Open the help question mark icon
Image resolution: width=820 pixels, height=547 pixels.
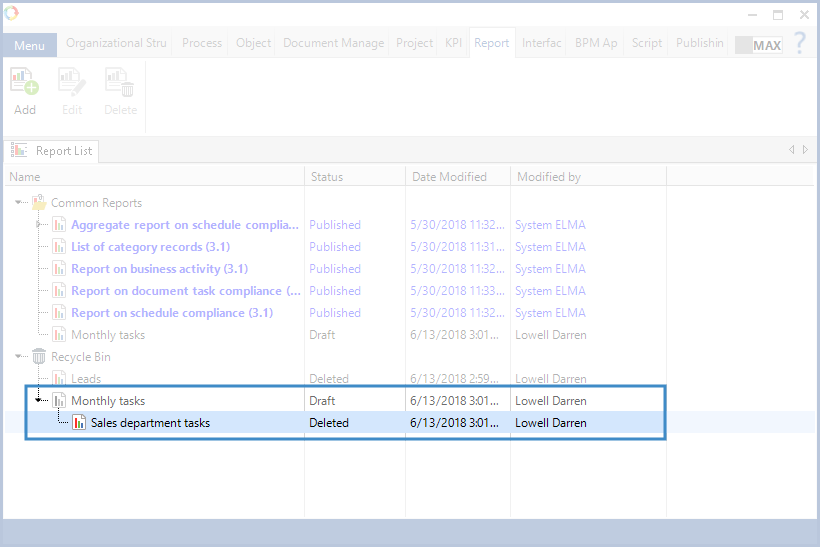click(799, 43)
